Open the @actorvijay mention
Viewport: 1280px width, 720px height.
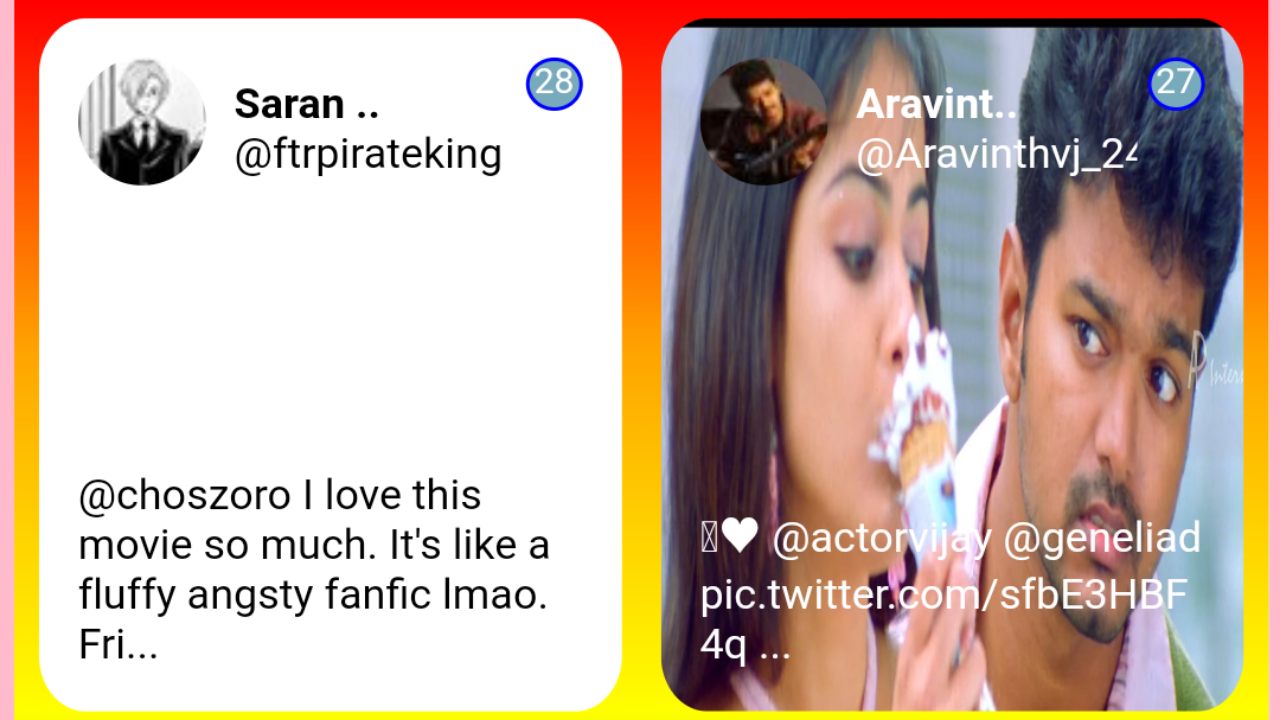point(882,540)
